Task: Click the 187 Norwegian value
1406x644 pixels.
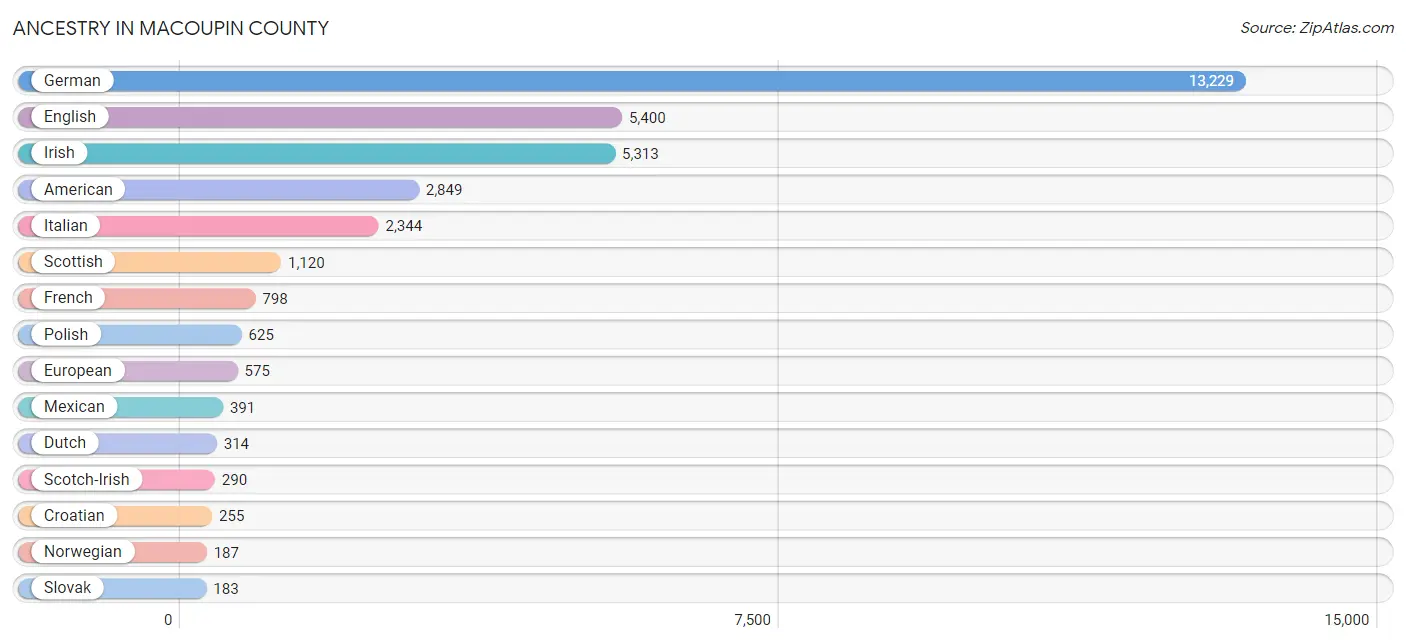Action: click(x=226, y=553)
